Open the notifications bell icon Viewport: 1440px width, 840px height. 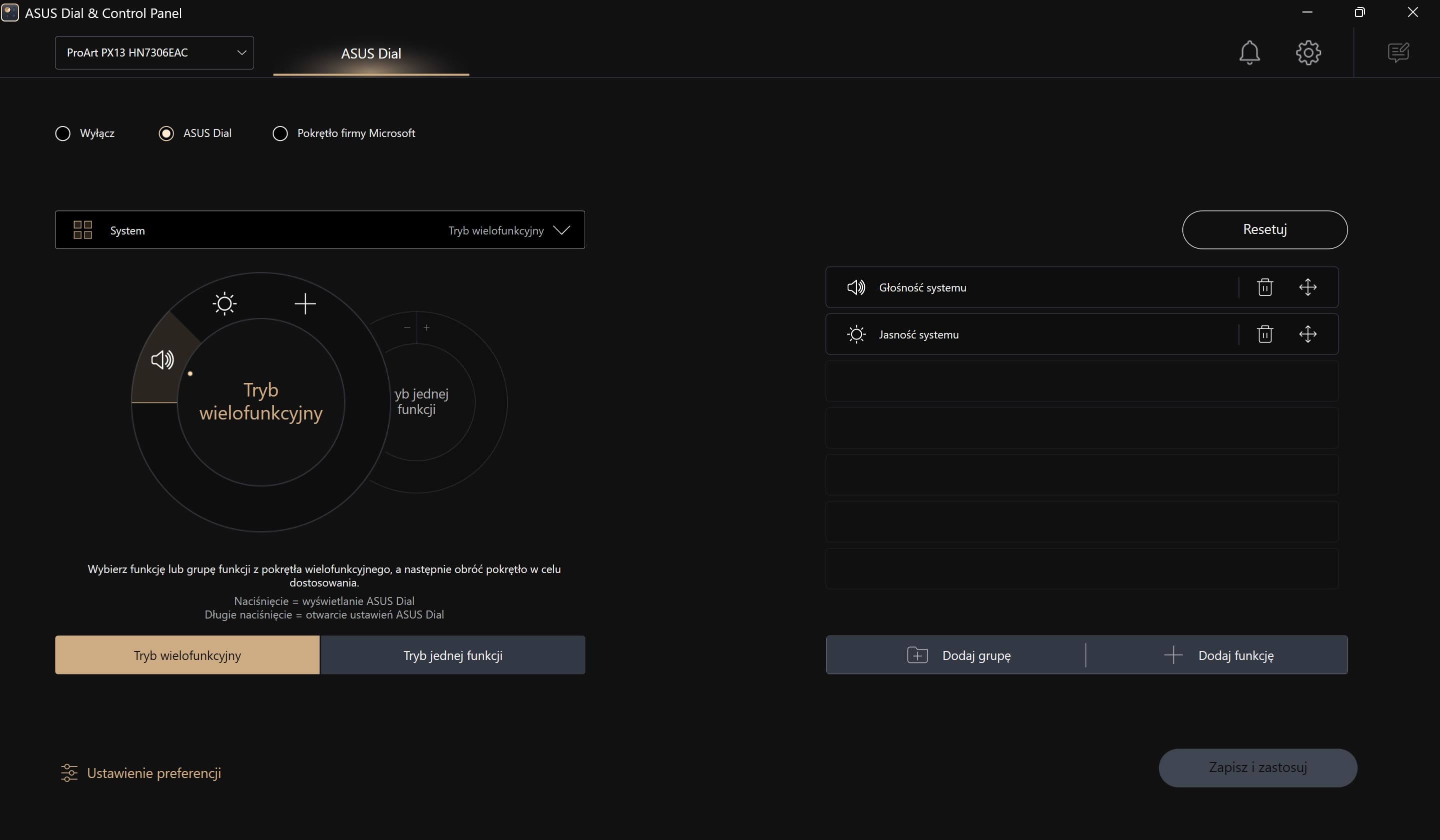pyautogui.click(x=1249, y=52)
